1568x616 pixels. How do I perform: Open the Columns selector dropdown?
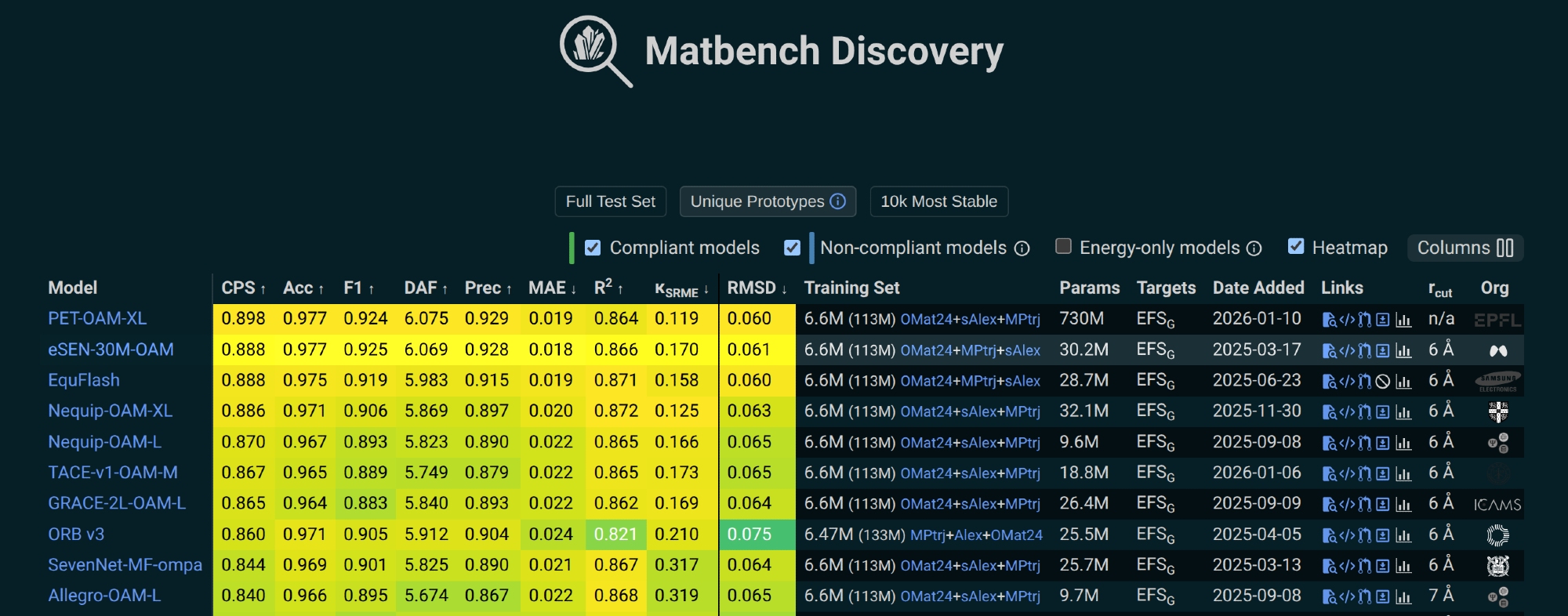coord(1465,248)
